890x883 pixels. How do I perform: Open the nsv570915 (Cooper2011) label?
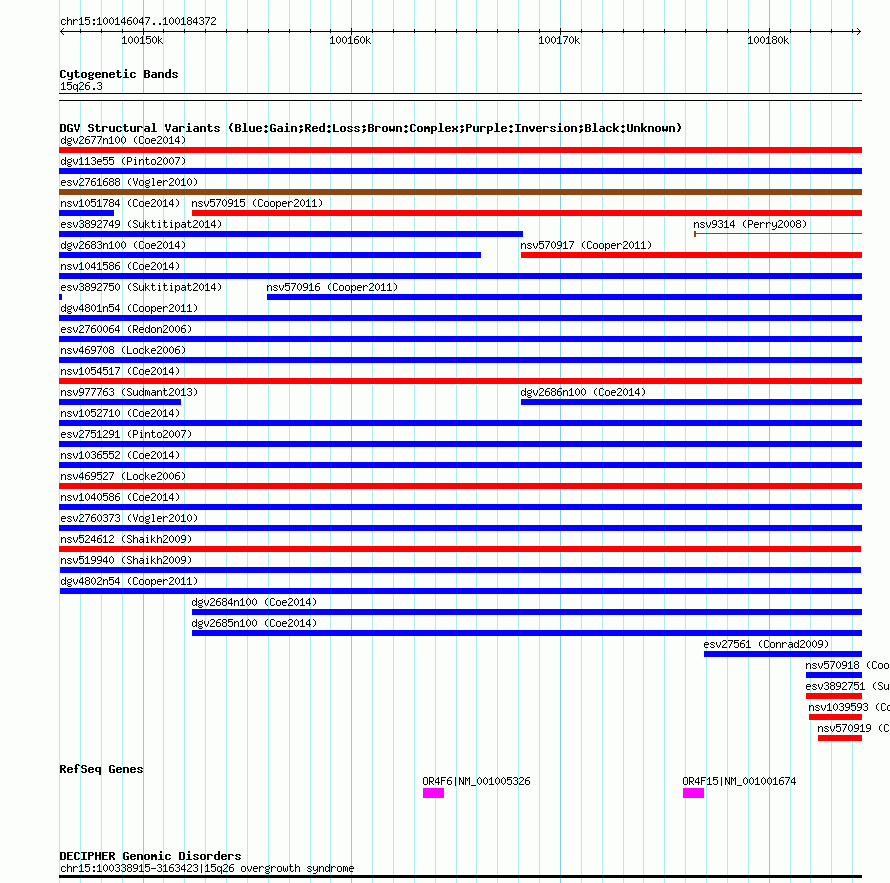click(257, 203)
